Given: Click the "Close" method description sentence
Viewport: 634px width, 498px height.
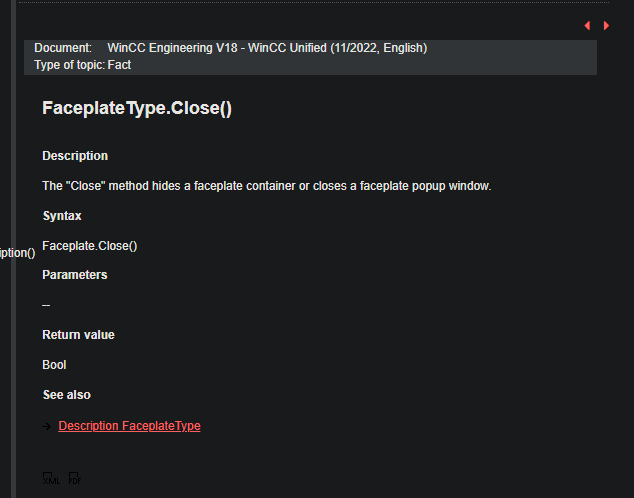Looking at the screenshot, I should pos(266,186).
